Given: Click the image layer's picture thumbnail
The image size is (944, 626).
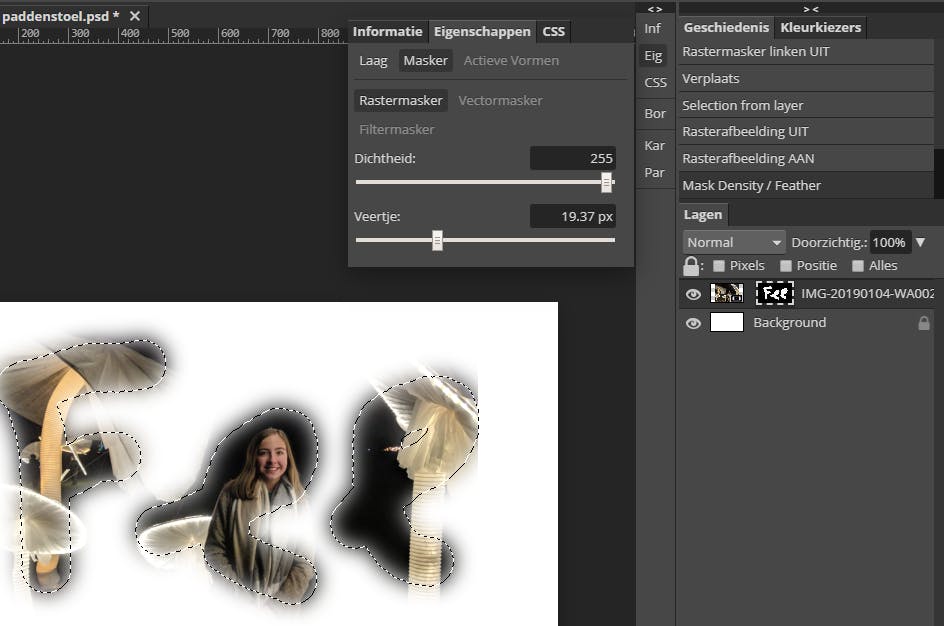Looking at the screenshot, I should tap(727, 293).
